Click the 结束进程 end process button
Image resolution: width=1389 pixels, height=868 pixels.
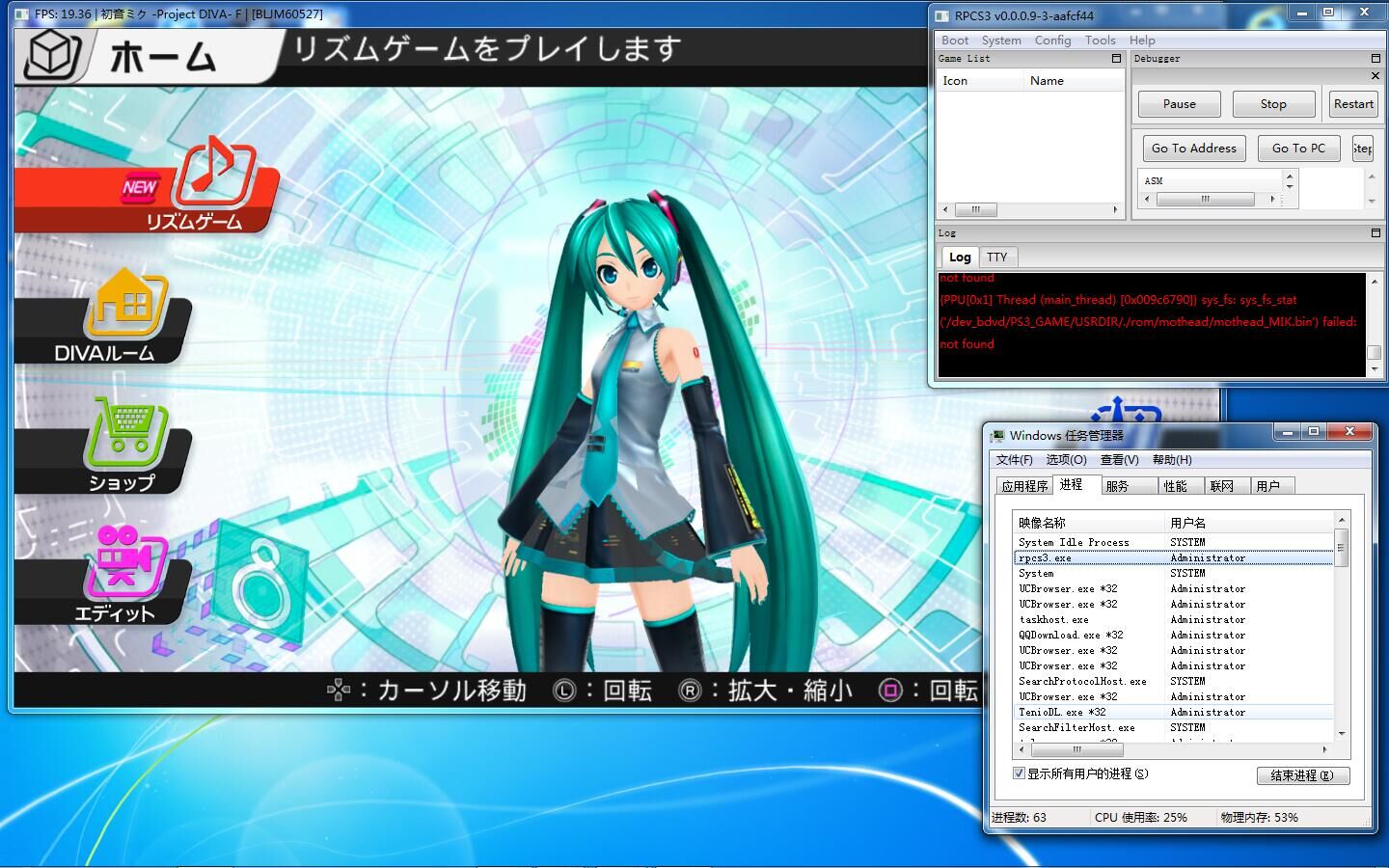coord(1302,775)
